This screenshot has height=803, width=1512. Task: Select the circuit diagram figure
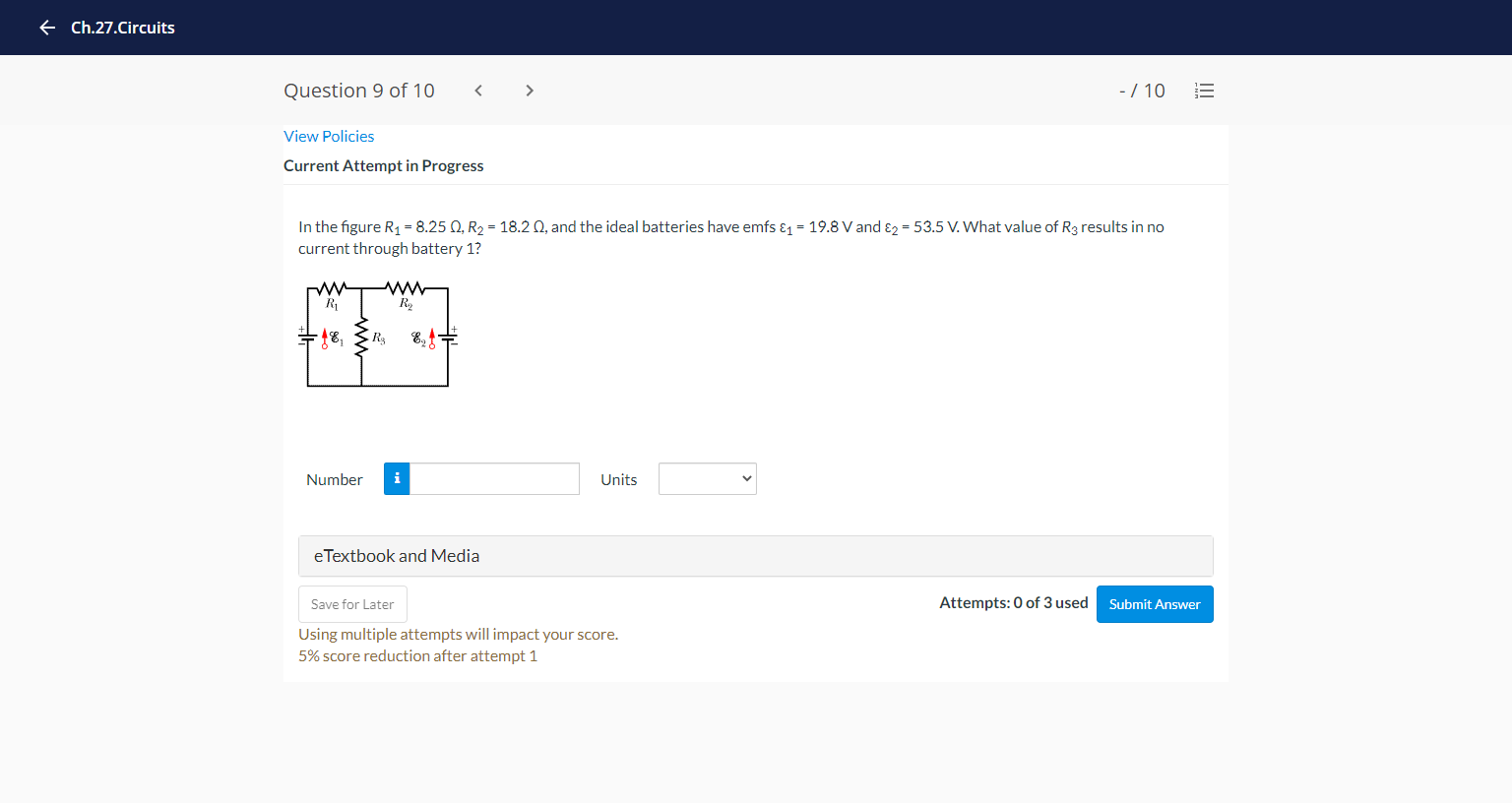click(x=377, y=335)
